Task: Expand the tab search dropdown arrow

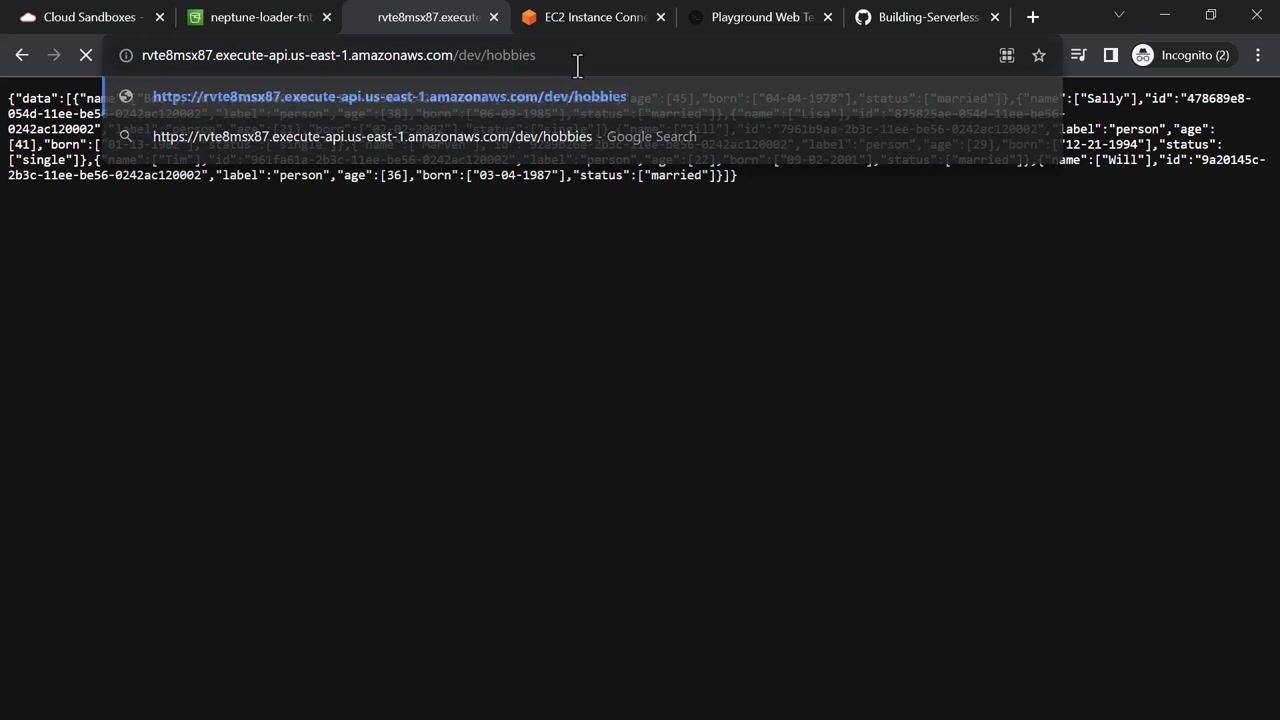Action: click(1119, 16)
